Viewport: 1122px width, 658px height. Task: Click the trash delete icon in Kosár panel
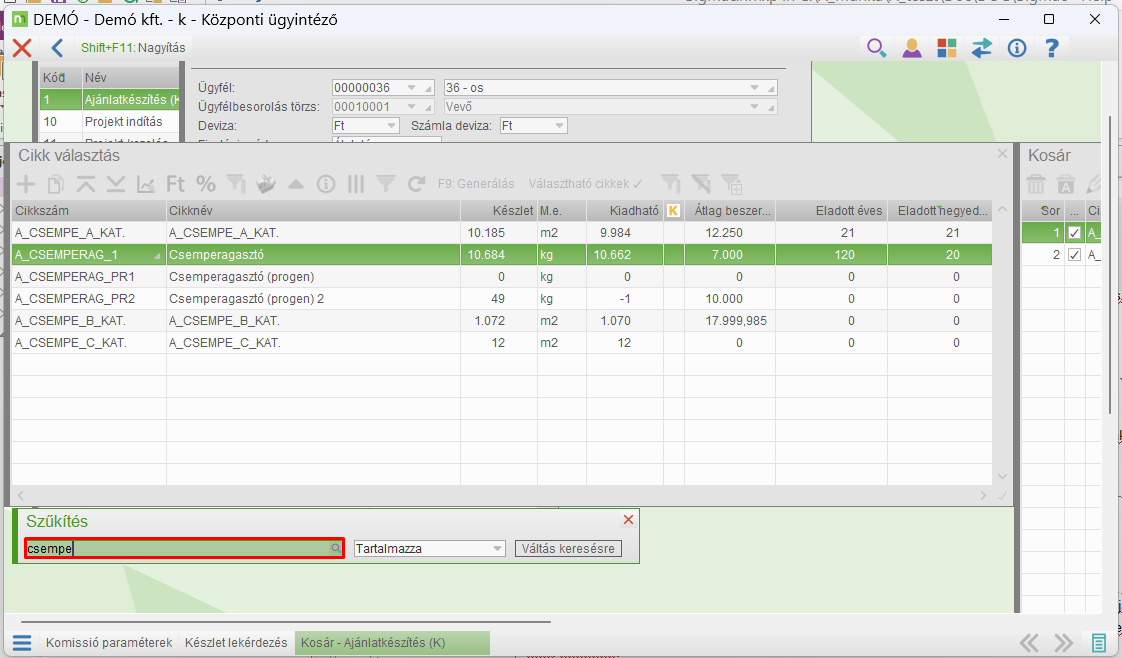click(x=1036, y=184)
